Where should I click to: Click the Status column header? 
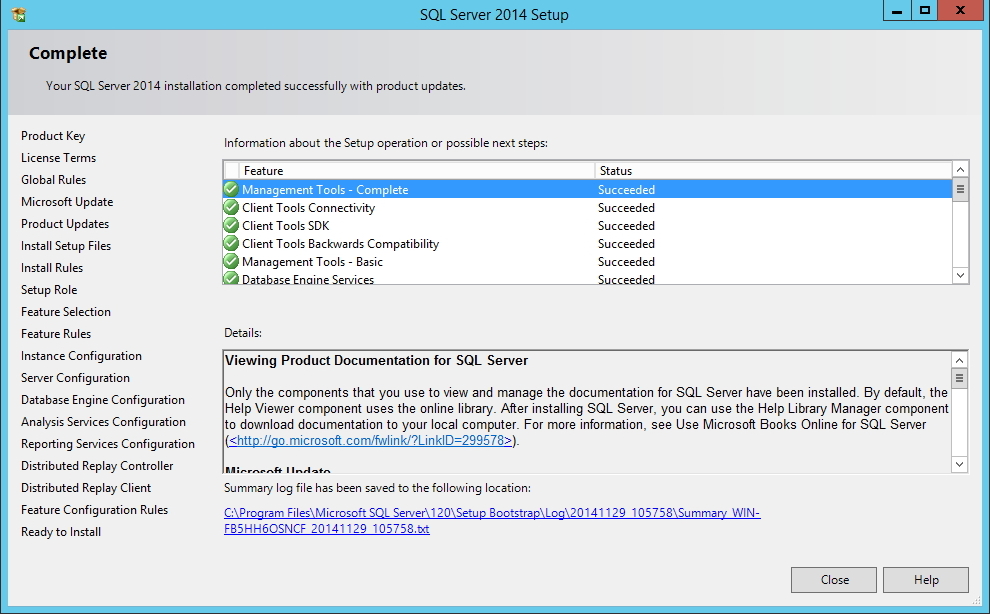[773, 171]
